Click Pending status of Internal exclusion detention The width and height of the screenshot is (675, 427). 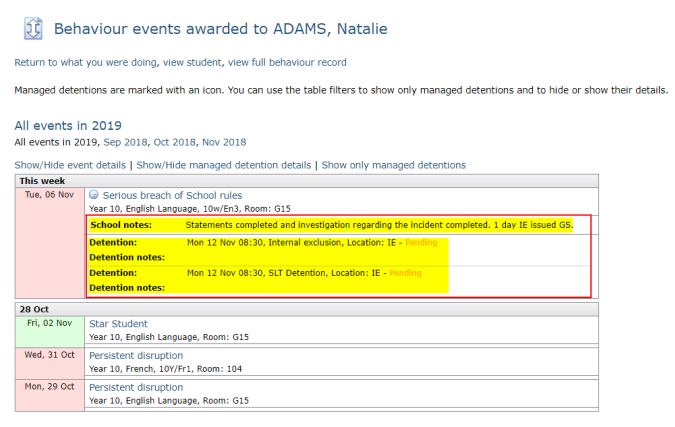pos(421,243)
